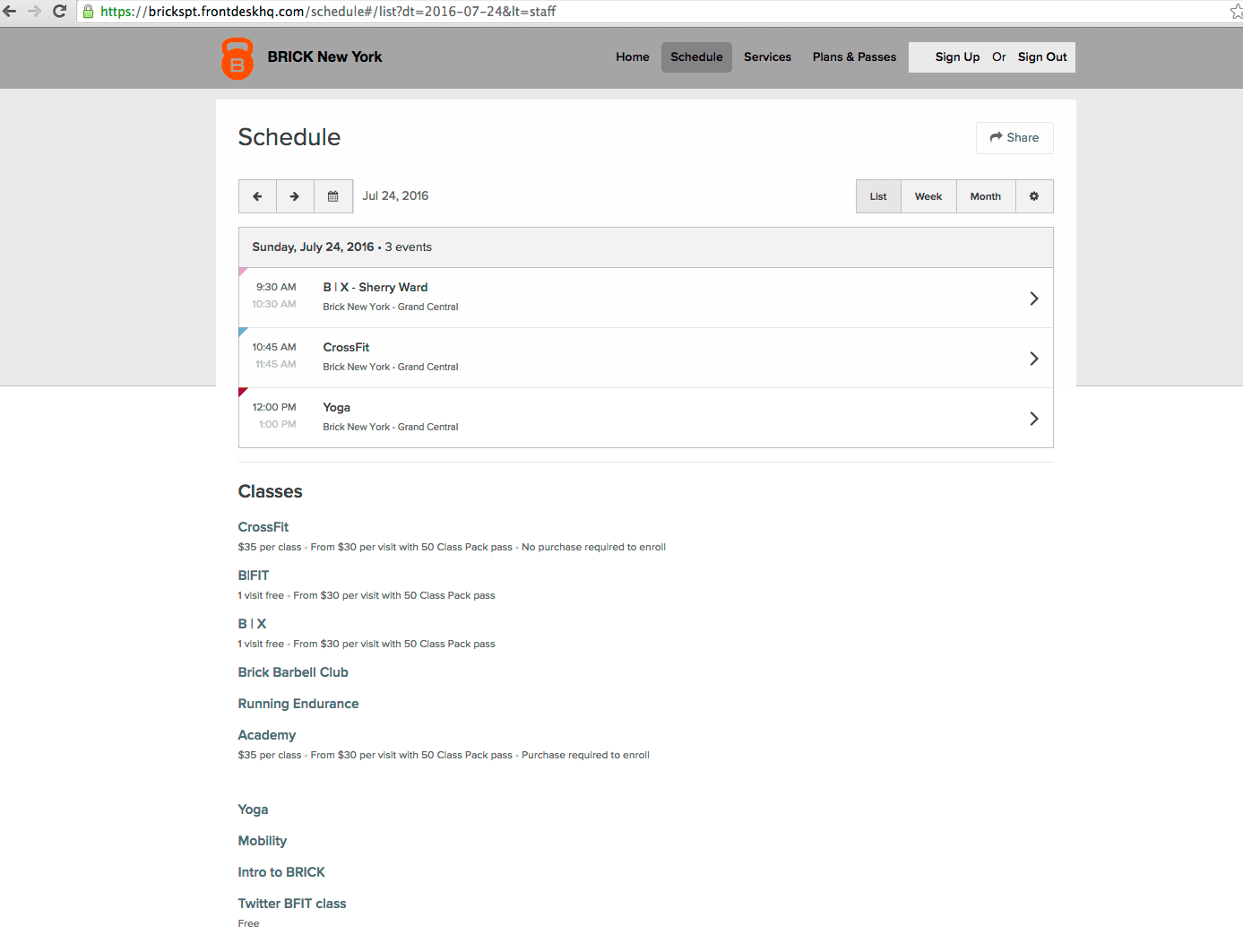Open the Home nav item
The height and width of the screenshot is (952, 1243).
point(633,57)
